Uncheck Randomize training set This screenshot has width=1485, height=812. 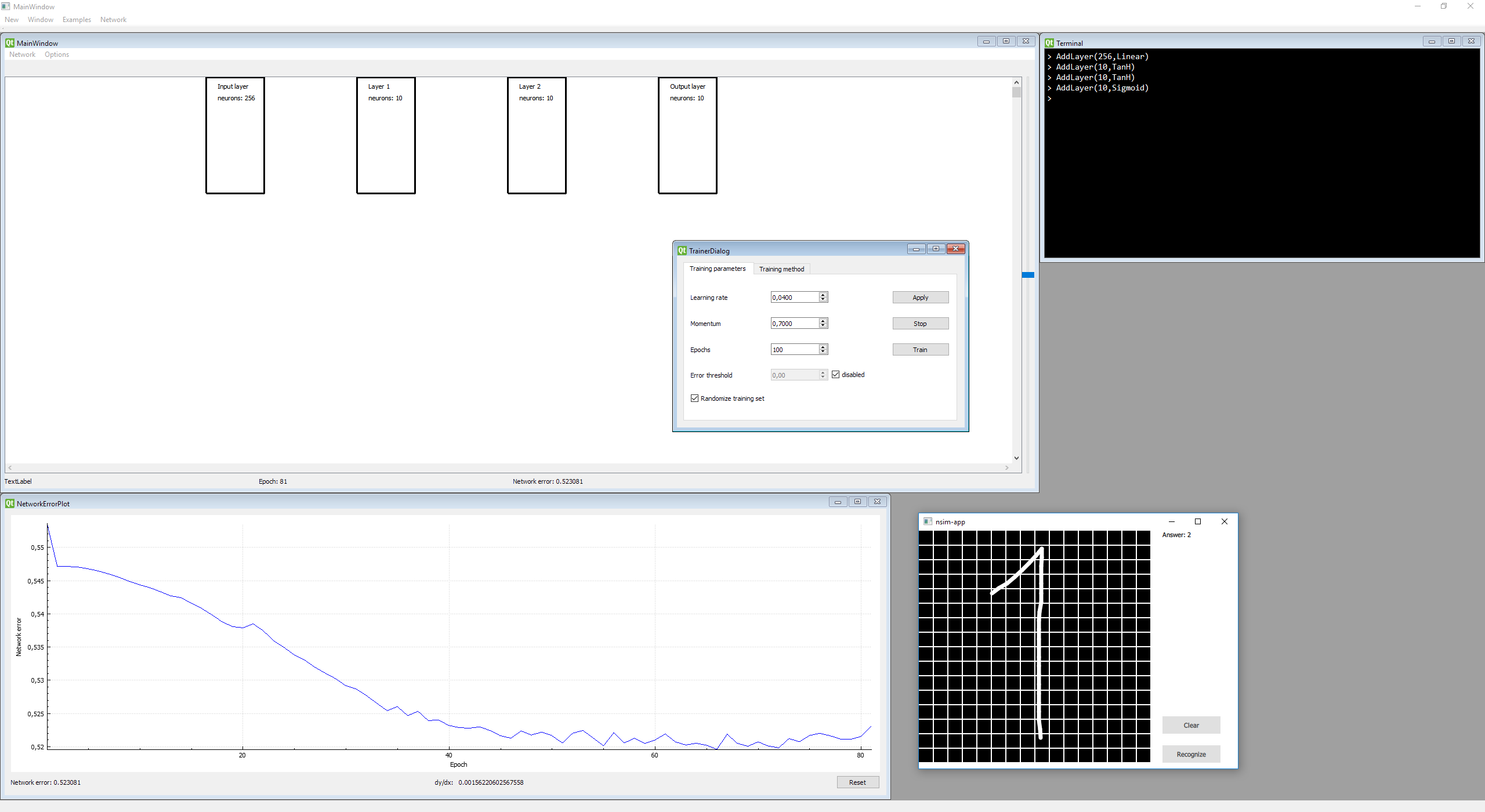tap(694, 398)
